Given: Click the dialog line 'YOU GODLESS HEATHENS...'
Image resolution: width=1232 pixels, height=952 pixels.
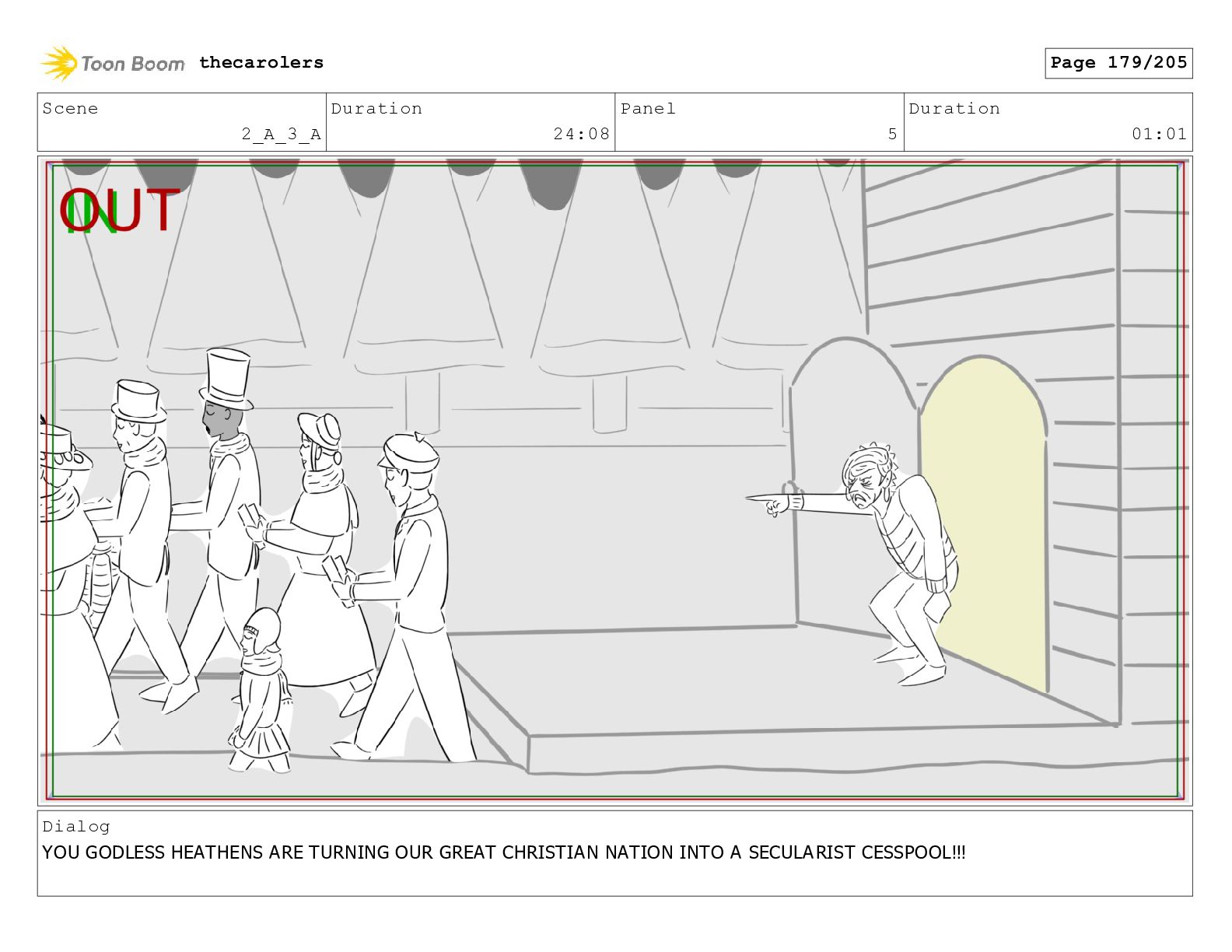Looking at the screenshot, I should [x=504, y=852].
